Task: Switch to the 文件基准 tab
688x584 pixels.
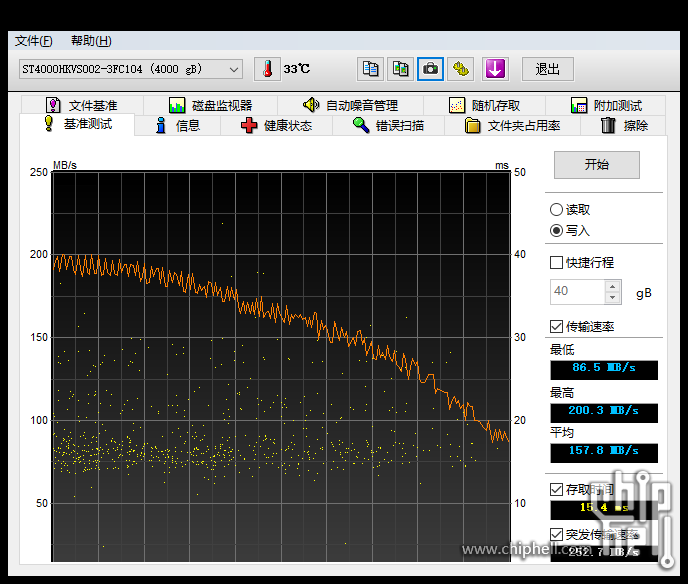Action: pyautogui.click(x=82, y=105)
